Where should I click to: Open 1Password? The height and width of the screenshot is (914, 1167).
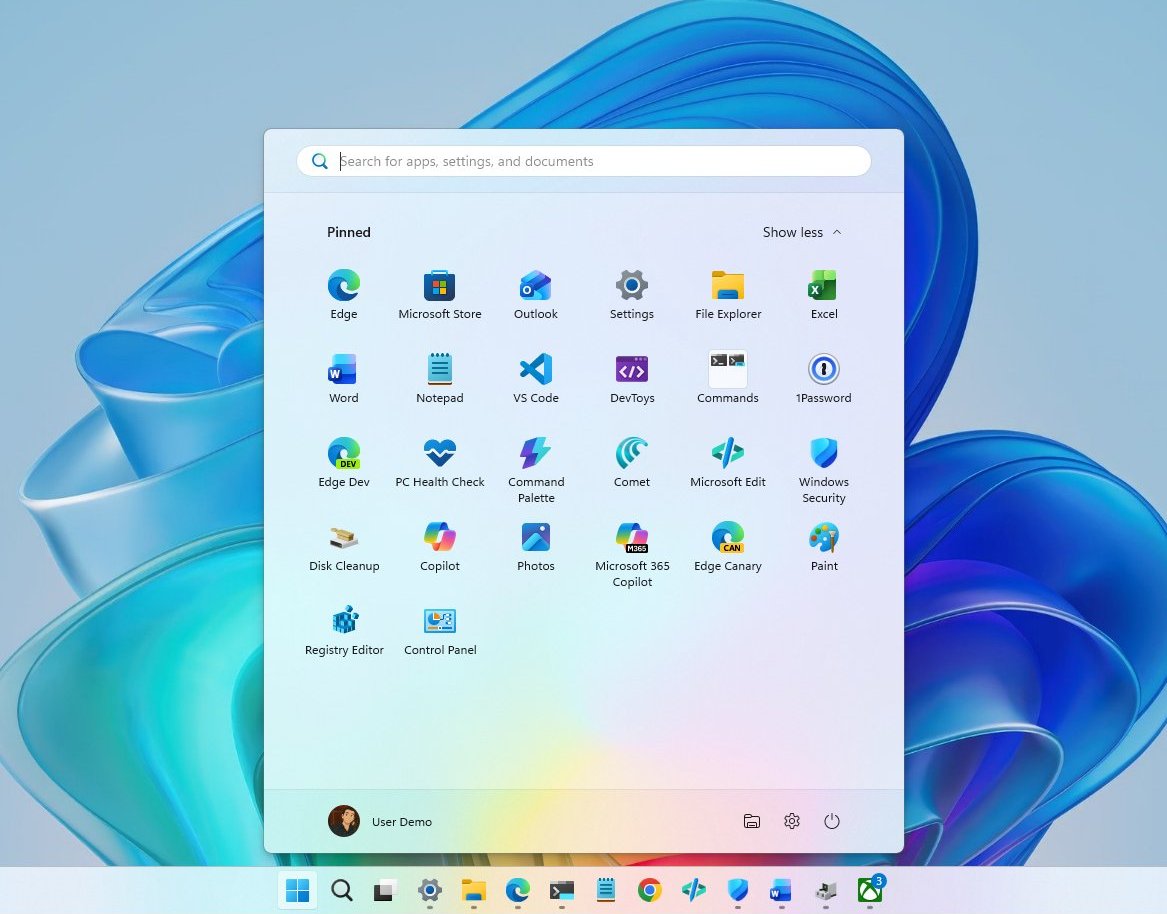pyautogui.click(x=823, y=369)
